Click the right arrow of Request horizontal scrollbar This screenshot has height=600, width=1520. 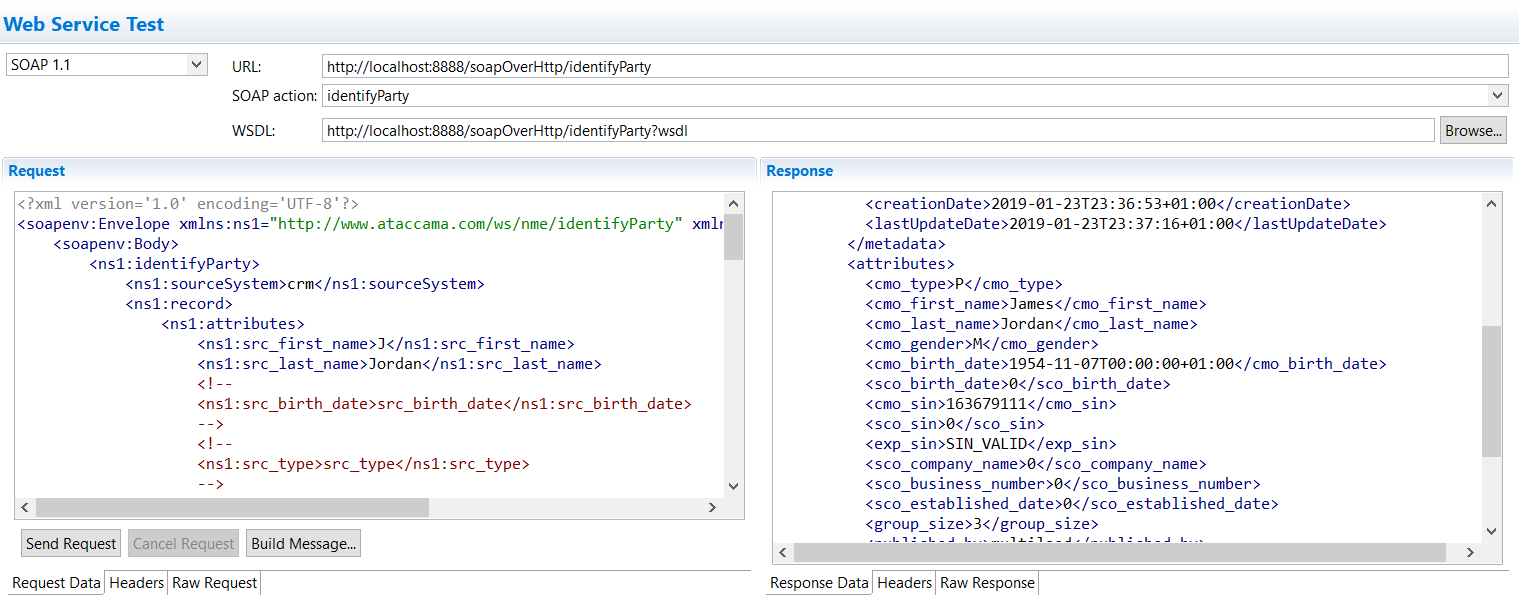[x=712, y=507]
